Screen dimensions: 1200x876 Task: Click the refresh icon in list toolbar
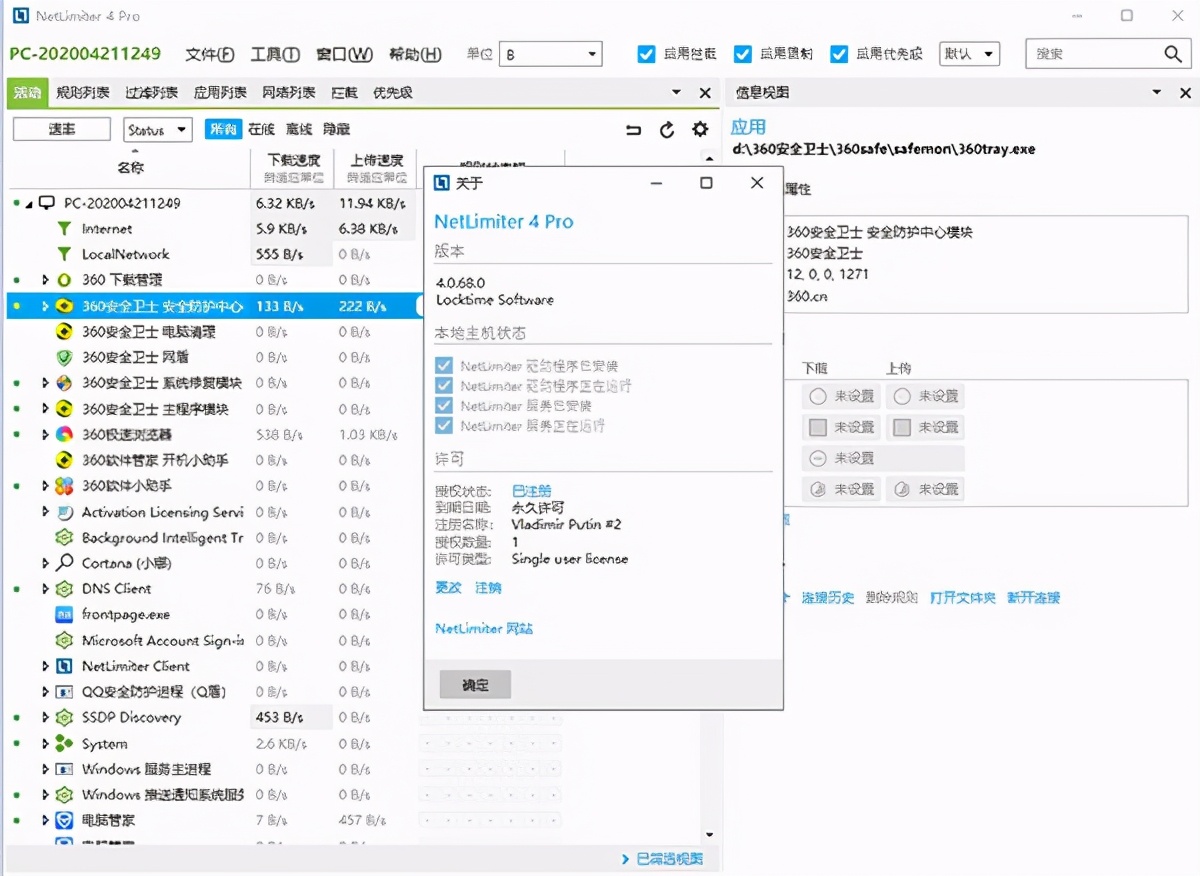pos(667,130)
